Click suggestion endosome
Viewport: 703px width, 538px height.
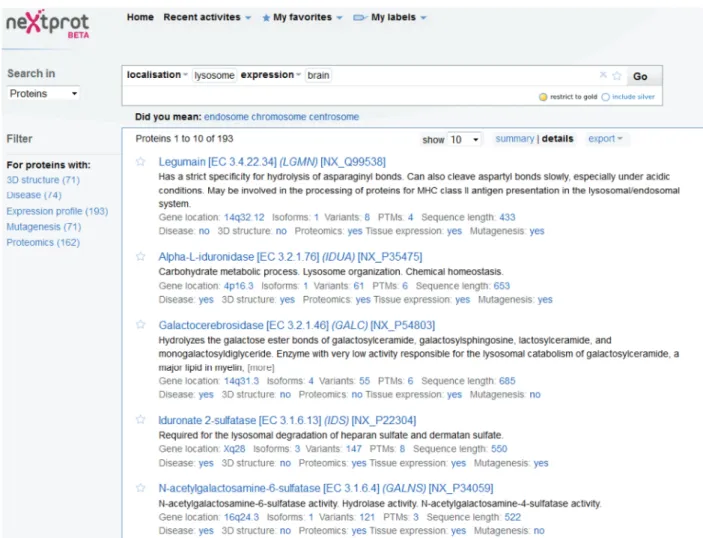(x=226, y=117)
